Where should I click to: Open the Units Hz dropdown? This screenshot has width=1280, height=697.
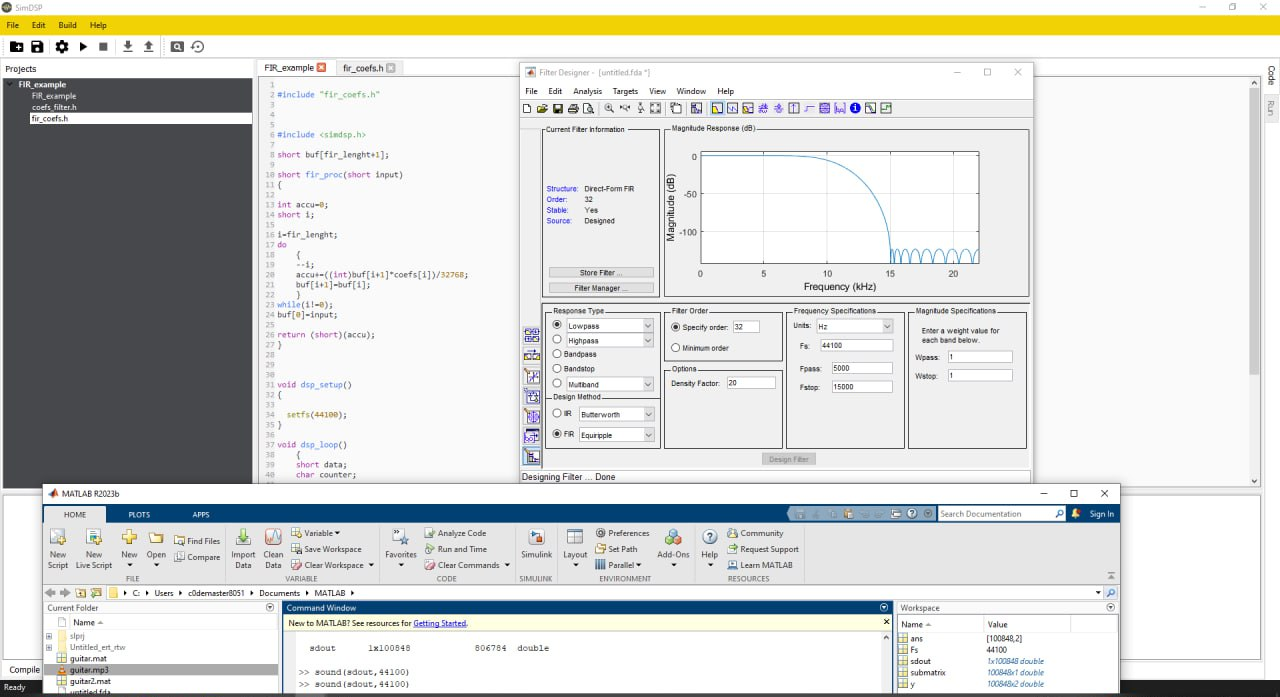click(x=886, y=326)
